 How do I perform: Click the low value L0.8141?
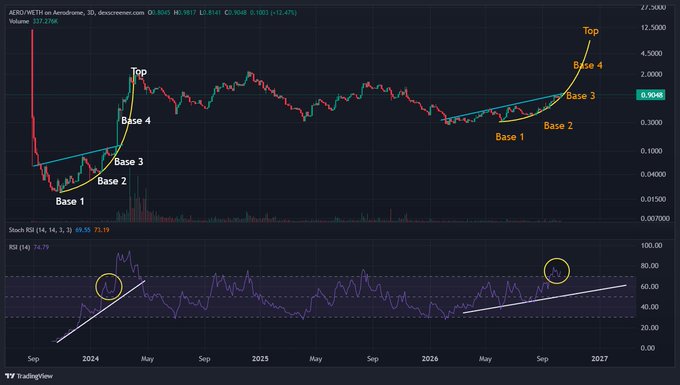coord(210,13)
